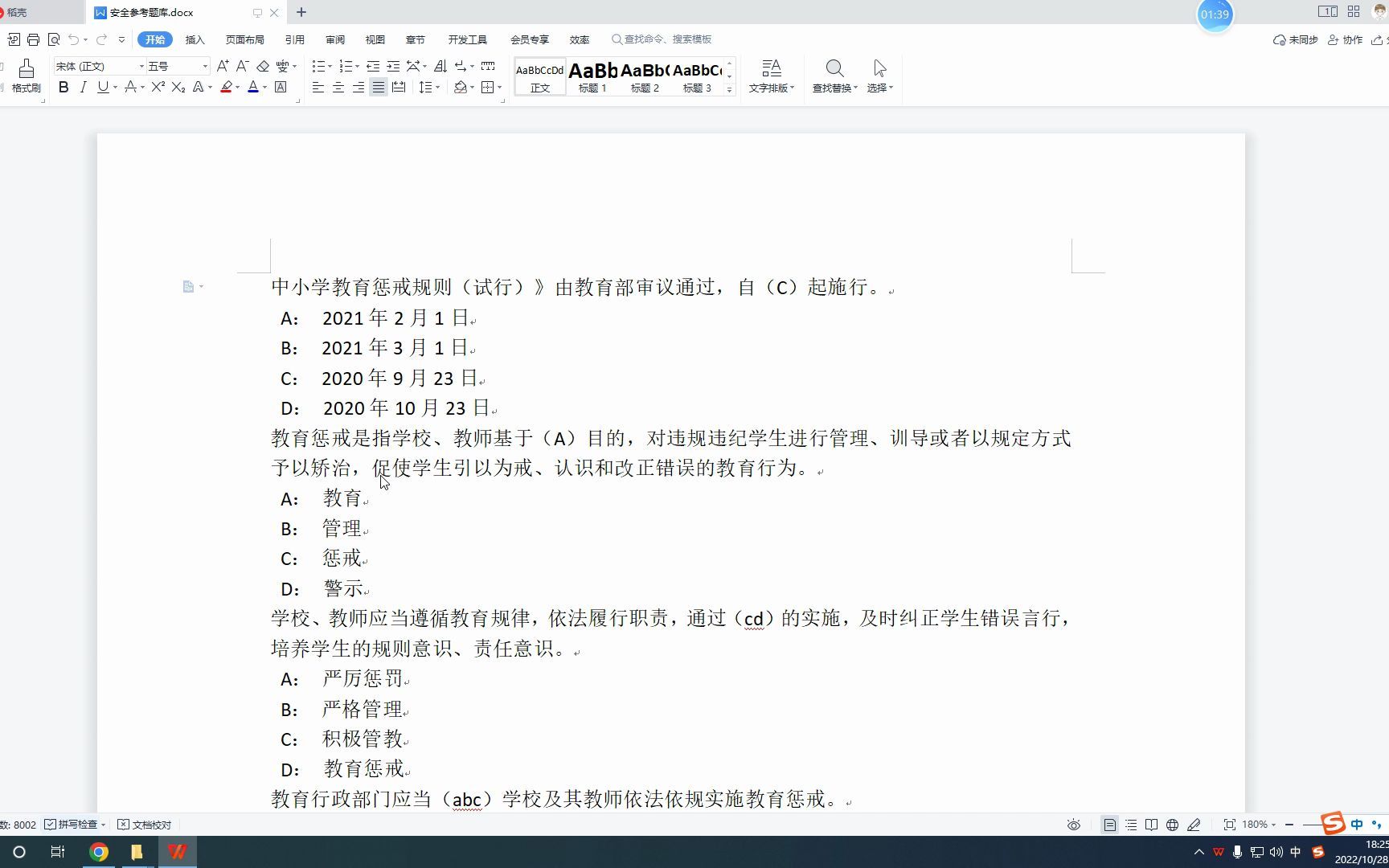Undo the last action
This screenshot has width=1389, height=868.
pyautogui.click(x=74, y=39)
